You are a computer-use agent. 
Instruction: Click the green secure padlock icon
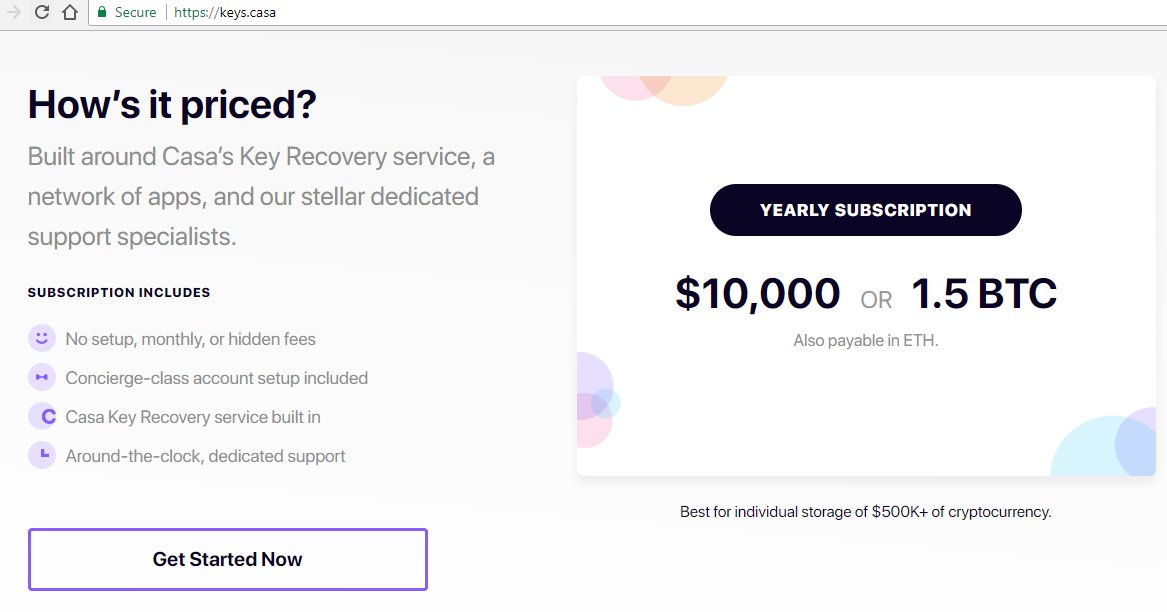click(x=103, y=12)
